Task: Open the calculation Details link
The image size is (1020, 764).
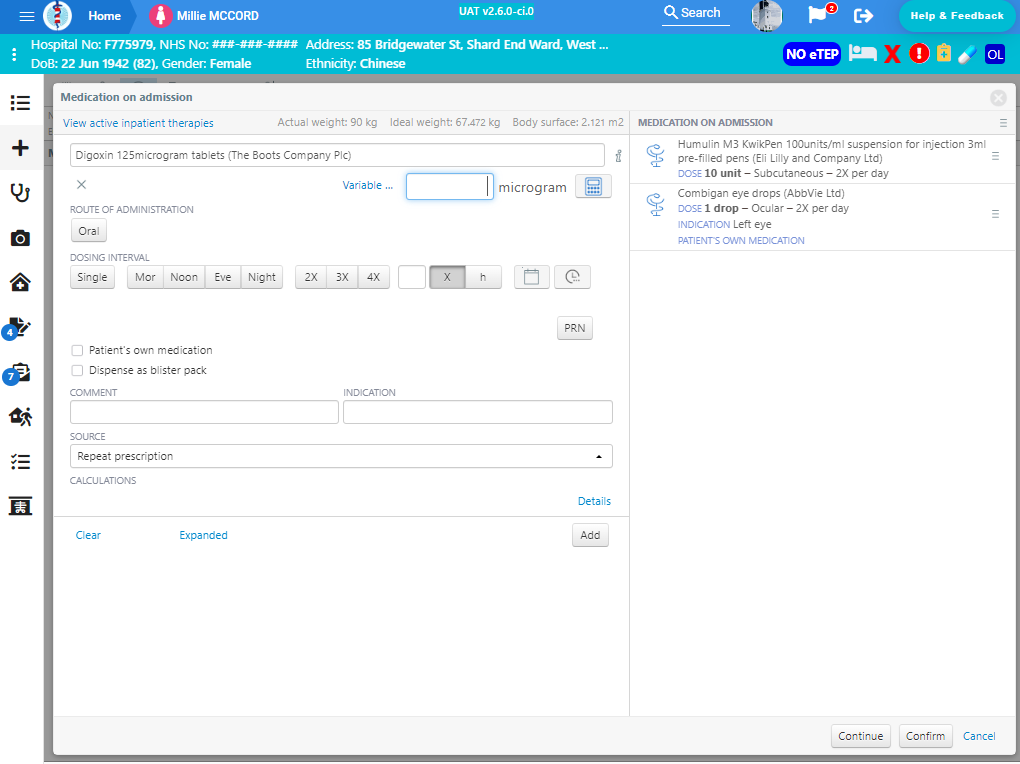Action: point(594,501)
